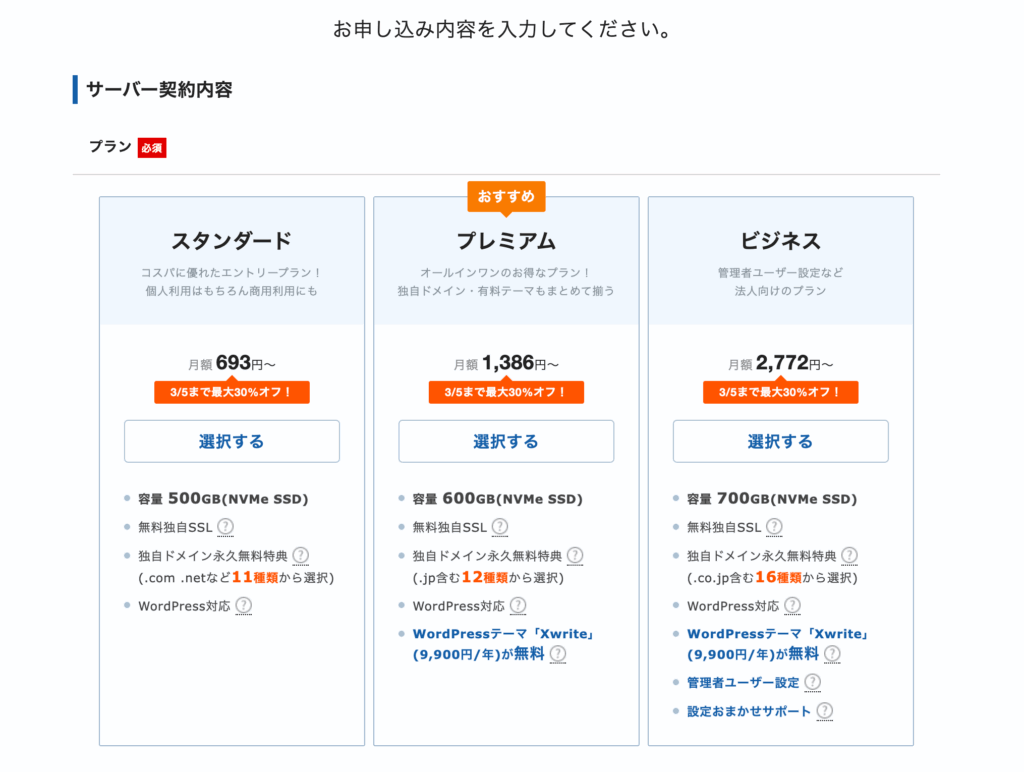Click Premium plan's WordPressテーマ「Xwrite」 link
Screen dimensions: 1024x772
(502, 634)
